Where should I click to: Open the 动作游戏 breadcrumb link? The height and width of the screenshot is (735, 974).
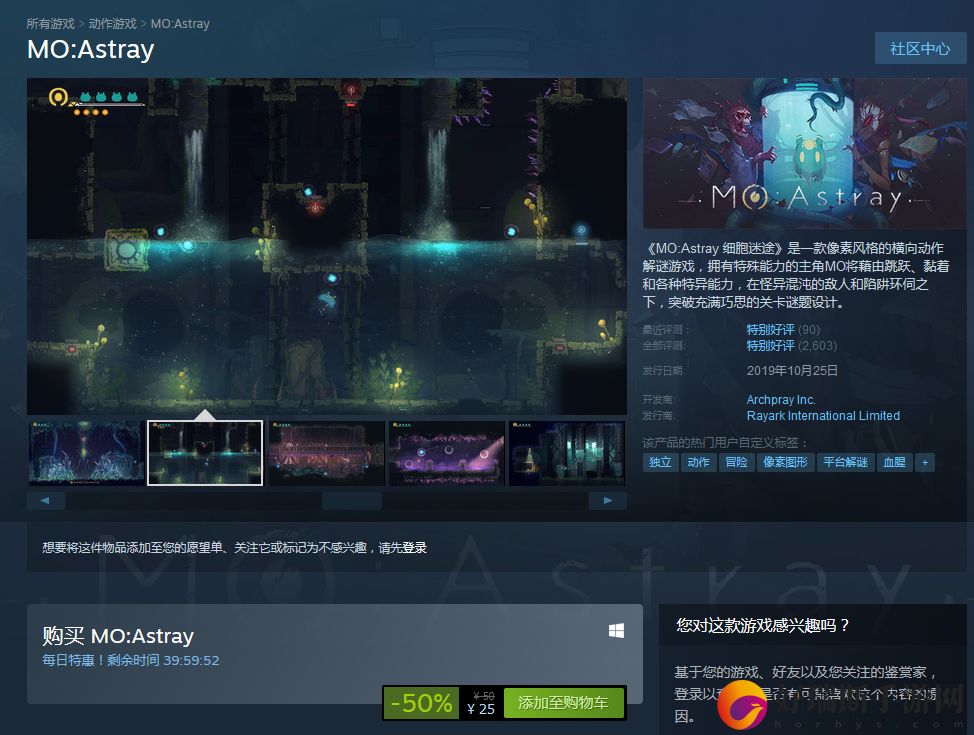112,24
